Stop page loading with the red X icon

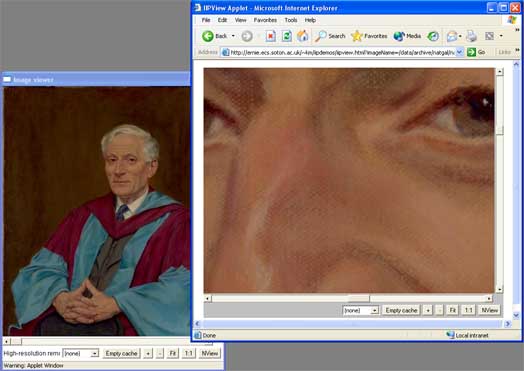[271, 36]
